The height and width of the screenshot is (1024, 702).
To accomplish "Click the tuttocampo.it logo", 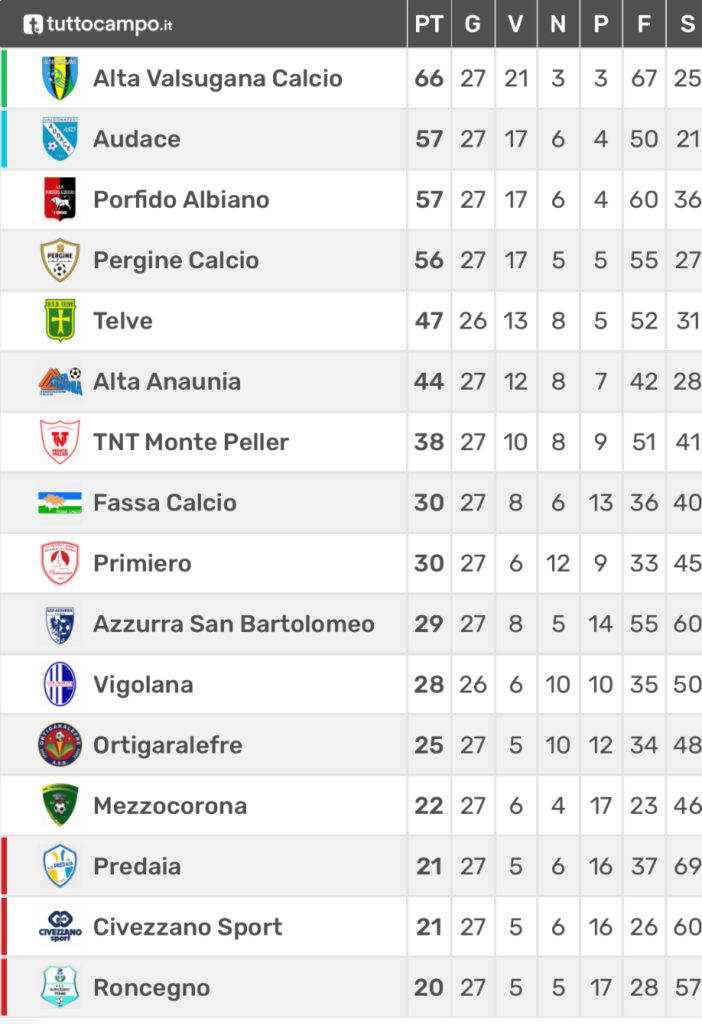I will coord(98,24).
